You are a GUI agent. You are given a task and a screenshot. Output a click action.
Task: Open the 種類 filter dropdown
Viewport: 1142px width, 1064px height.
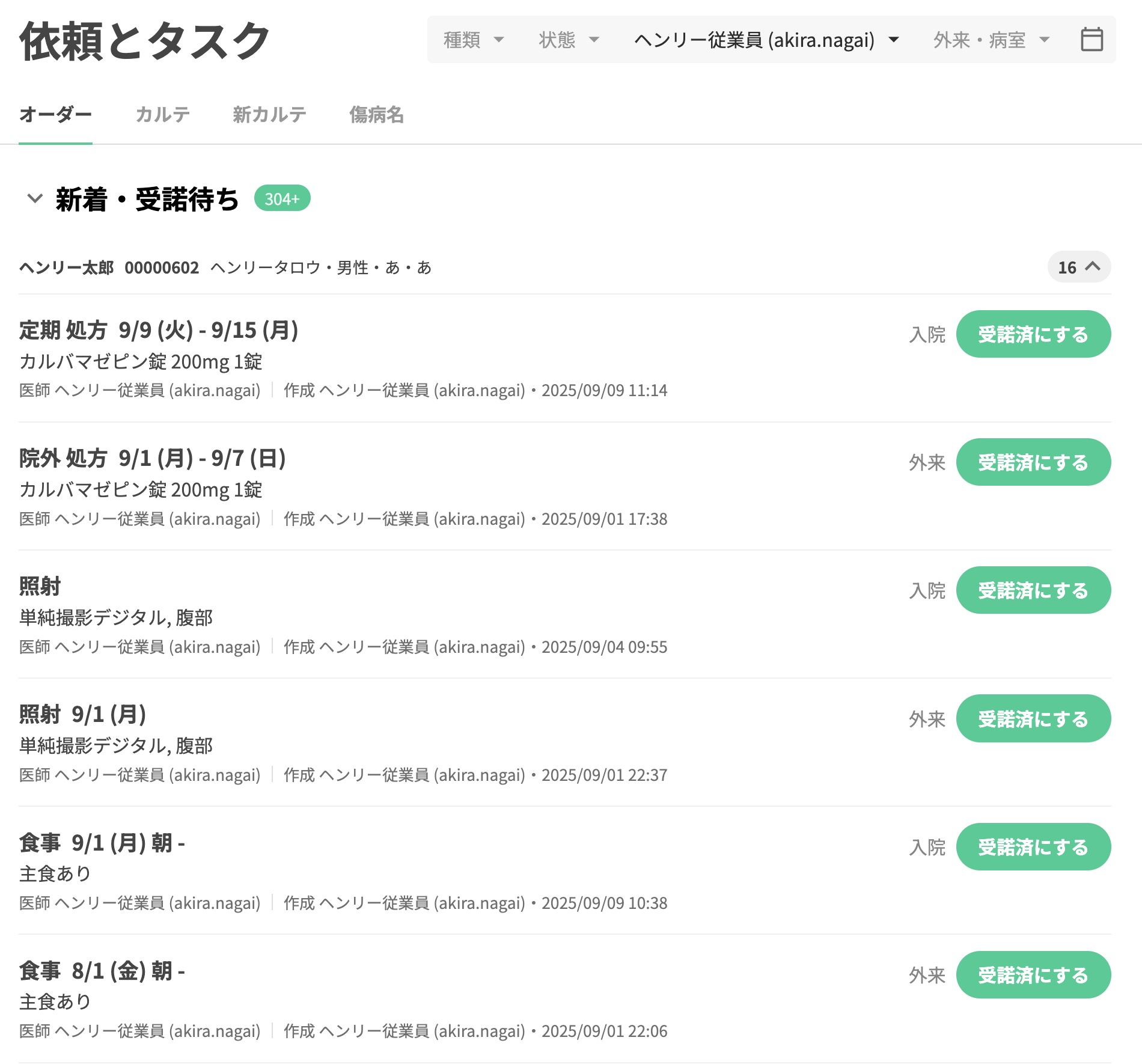(x=473, y=40)
